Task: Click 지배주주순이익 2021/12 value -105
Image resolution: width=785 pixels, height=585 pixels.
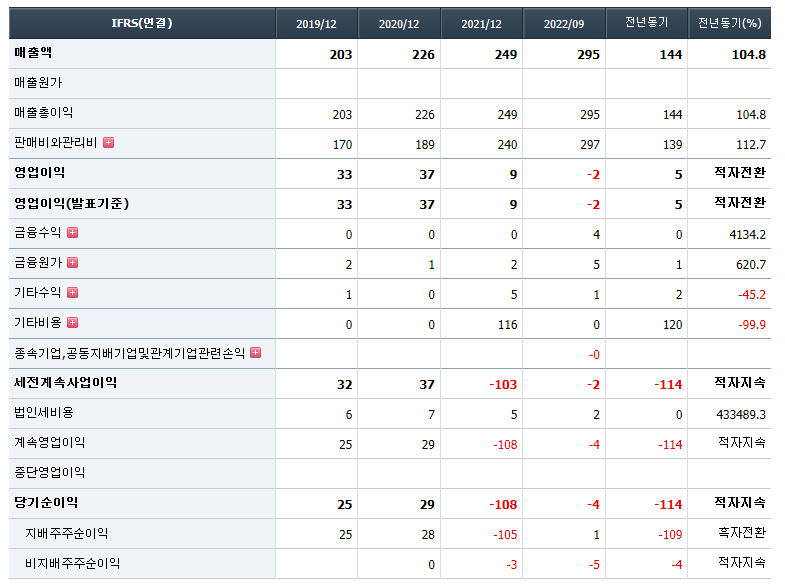Action: [505, 535]
